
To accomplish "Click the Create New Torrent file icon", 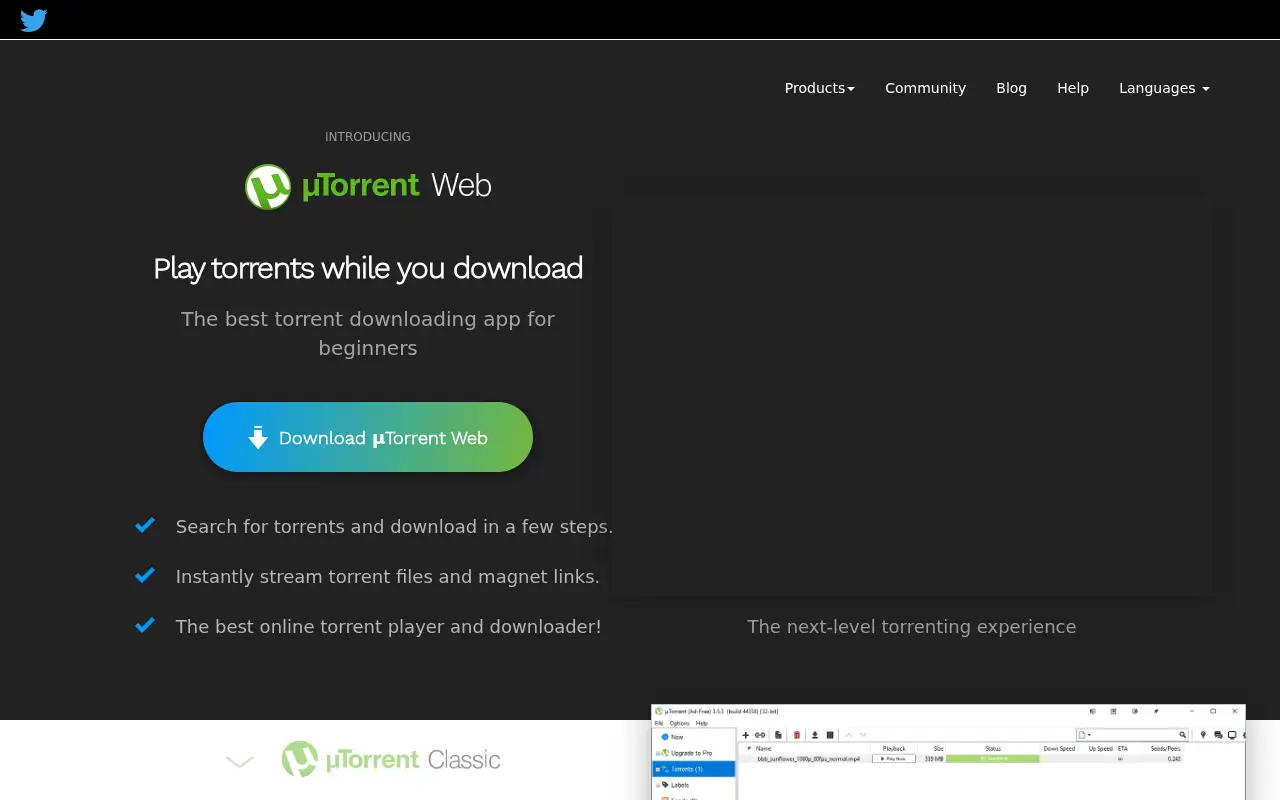I will coord(778,735).
